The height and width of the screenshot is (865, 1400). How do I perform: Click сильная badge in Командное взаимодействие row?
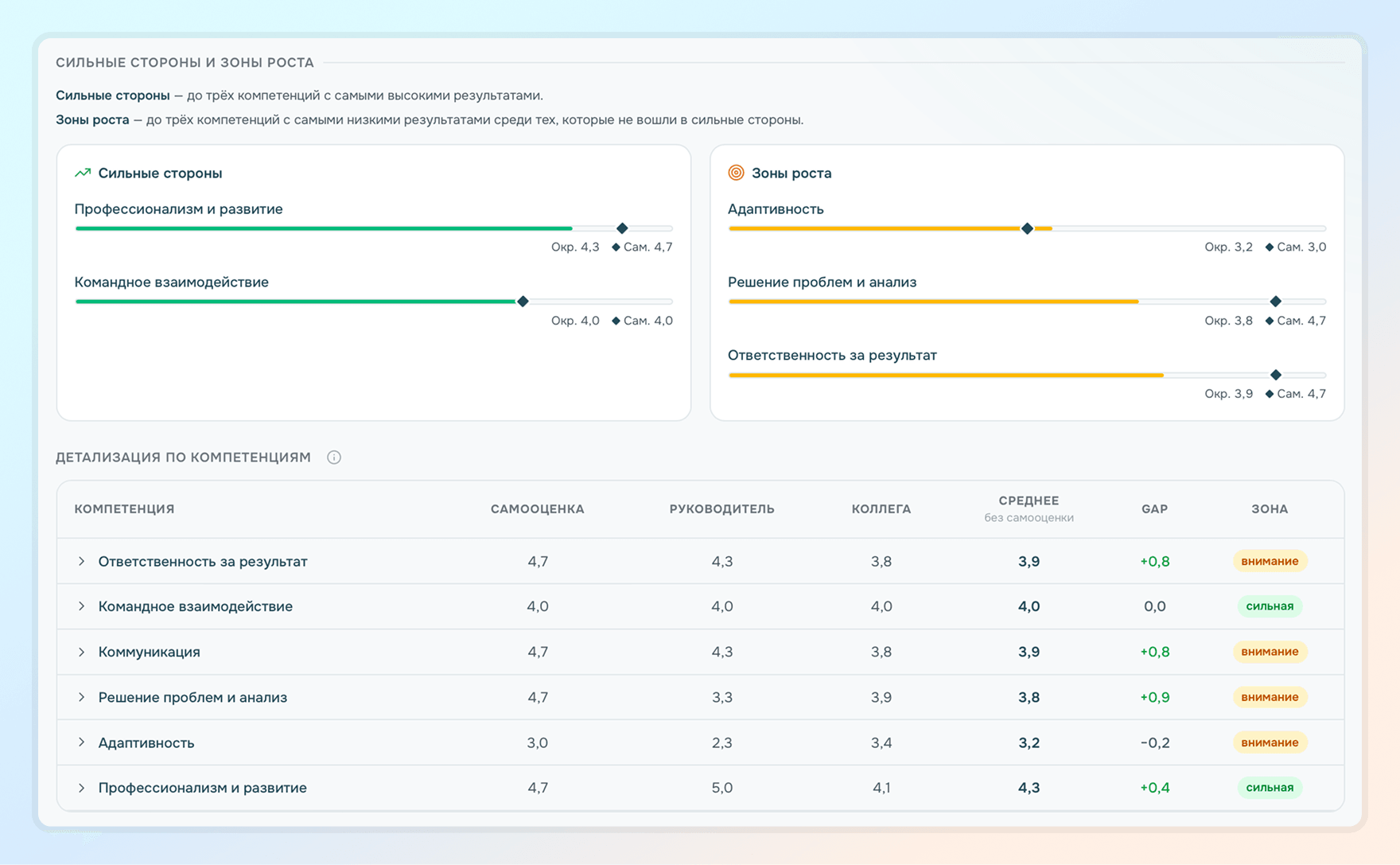tap(1270, 606)
